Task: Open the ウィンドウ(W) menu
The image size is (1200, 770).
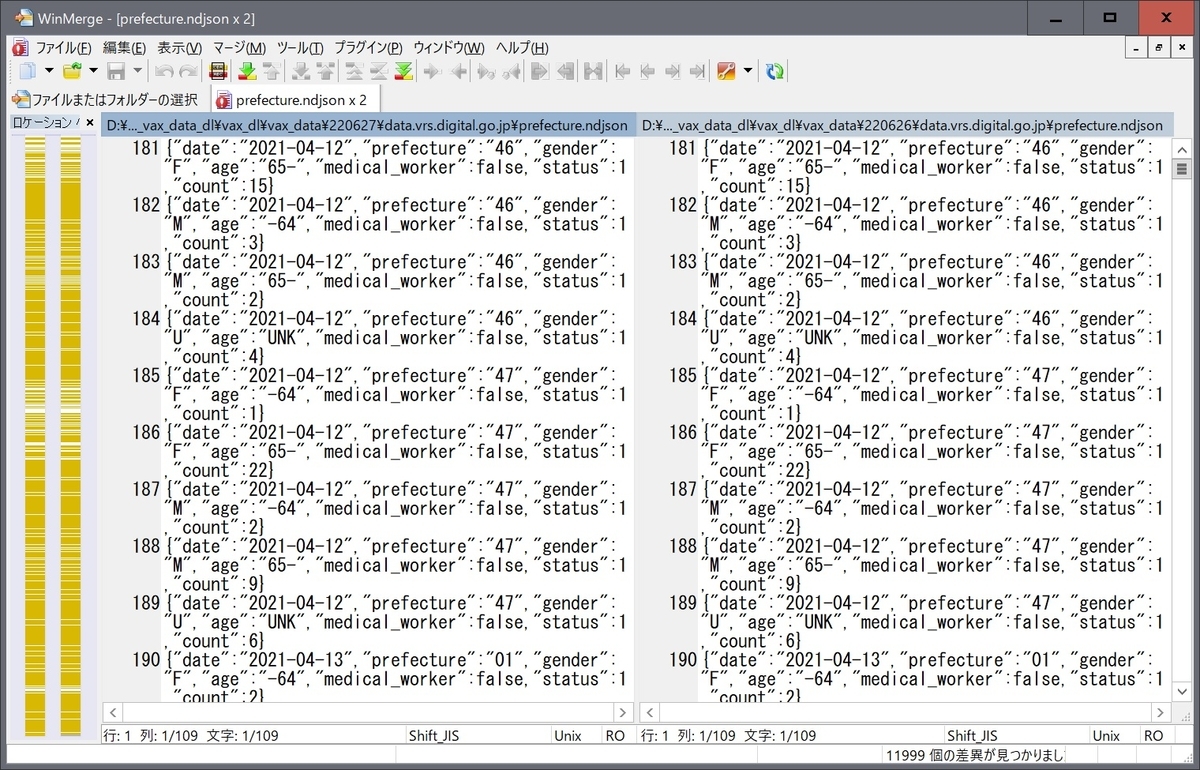Action: click(449, 48)
